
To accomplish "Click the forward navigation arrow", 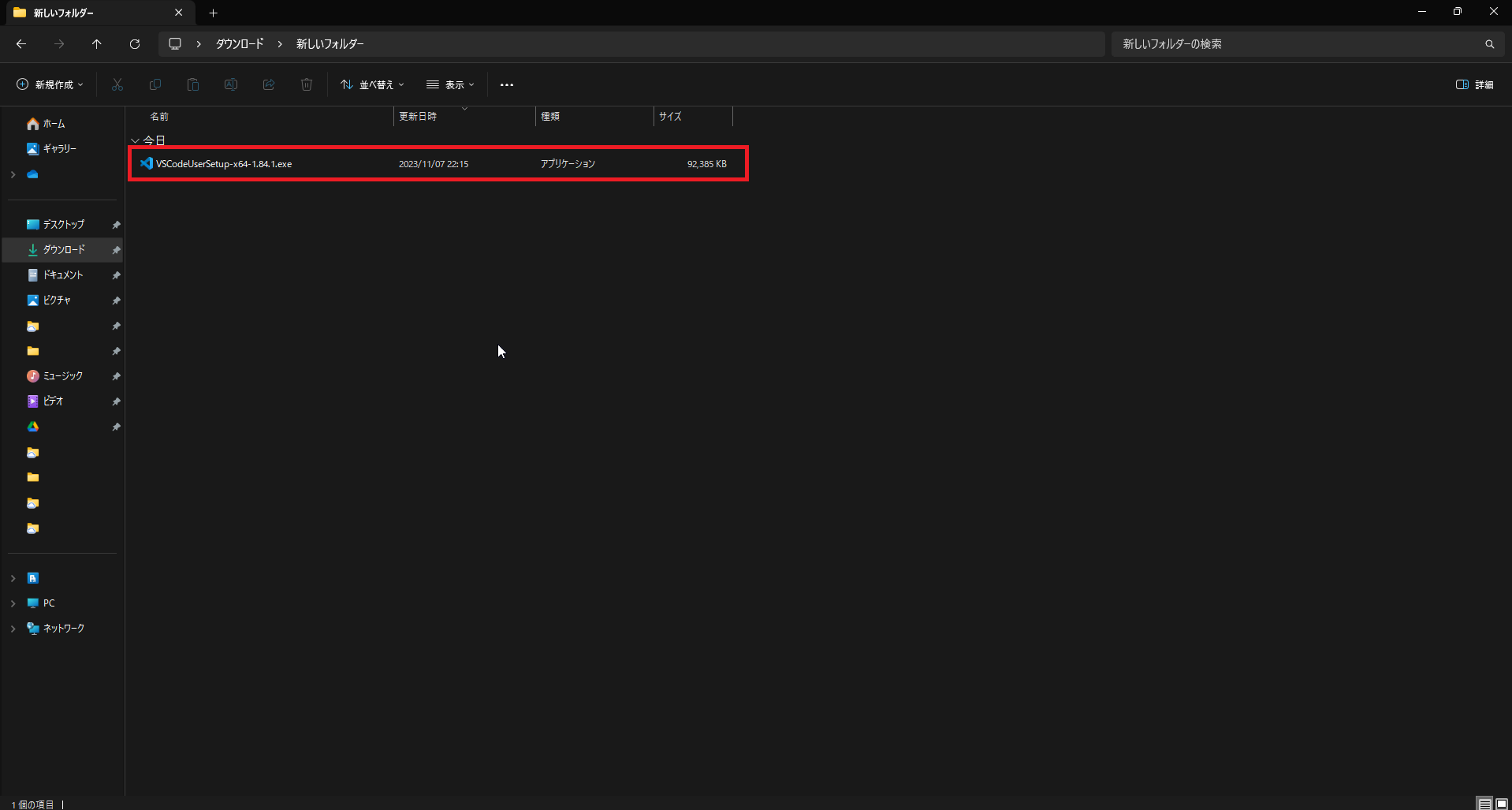I will click(x=59, y=44).
